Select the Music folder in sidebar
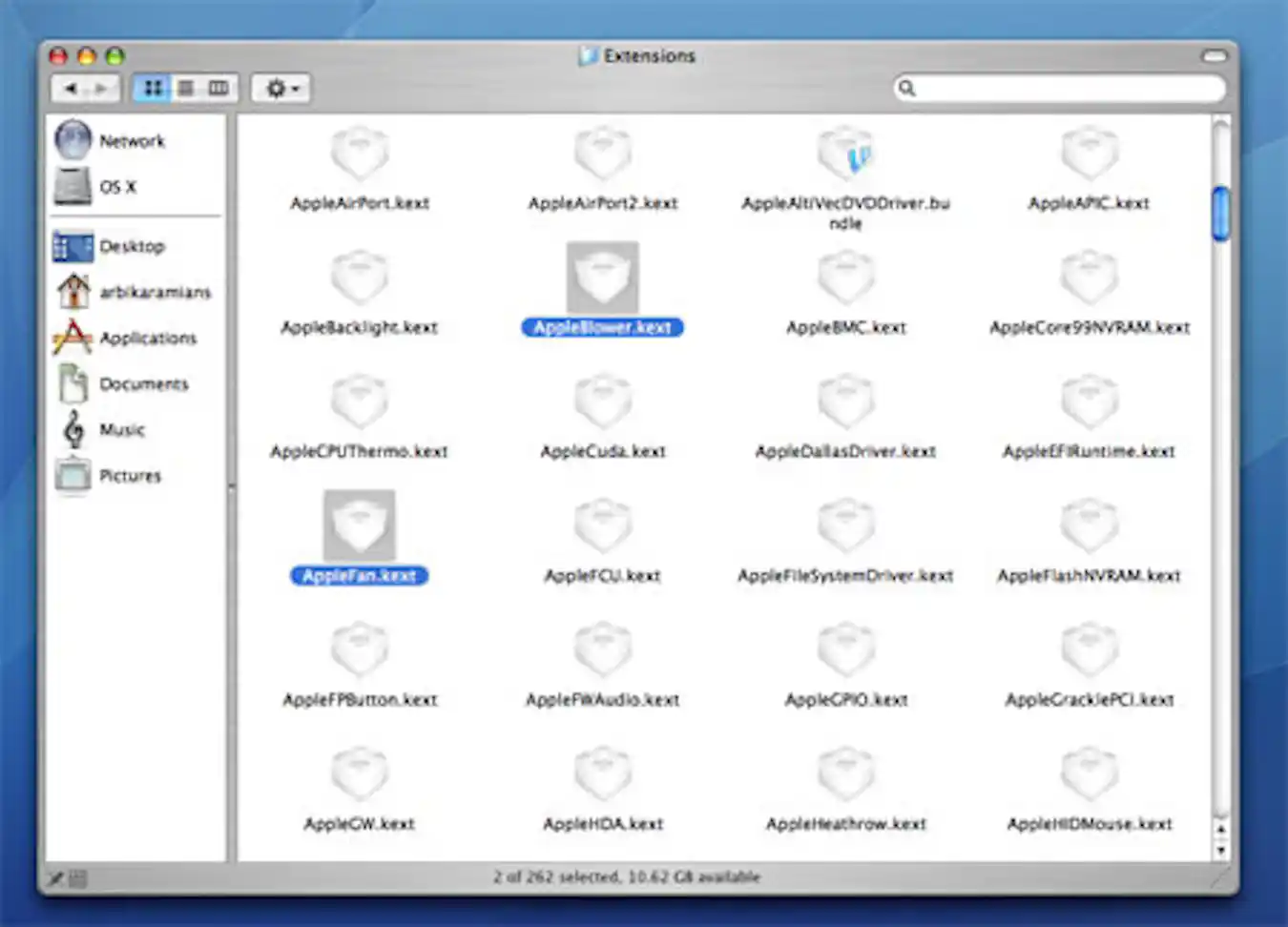The image size is (1288, 927). coord(120,430)
